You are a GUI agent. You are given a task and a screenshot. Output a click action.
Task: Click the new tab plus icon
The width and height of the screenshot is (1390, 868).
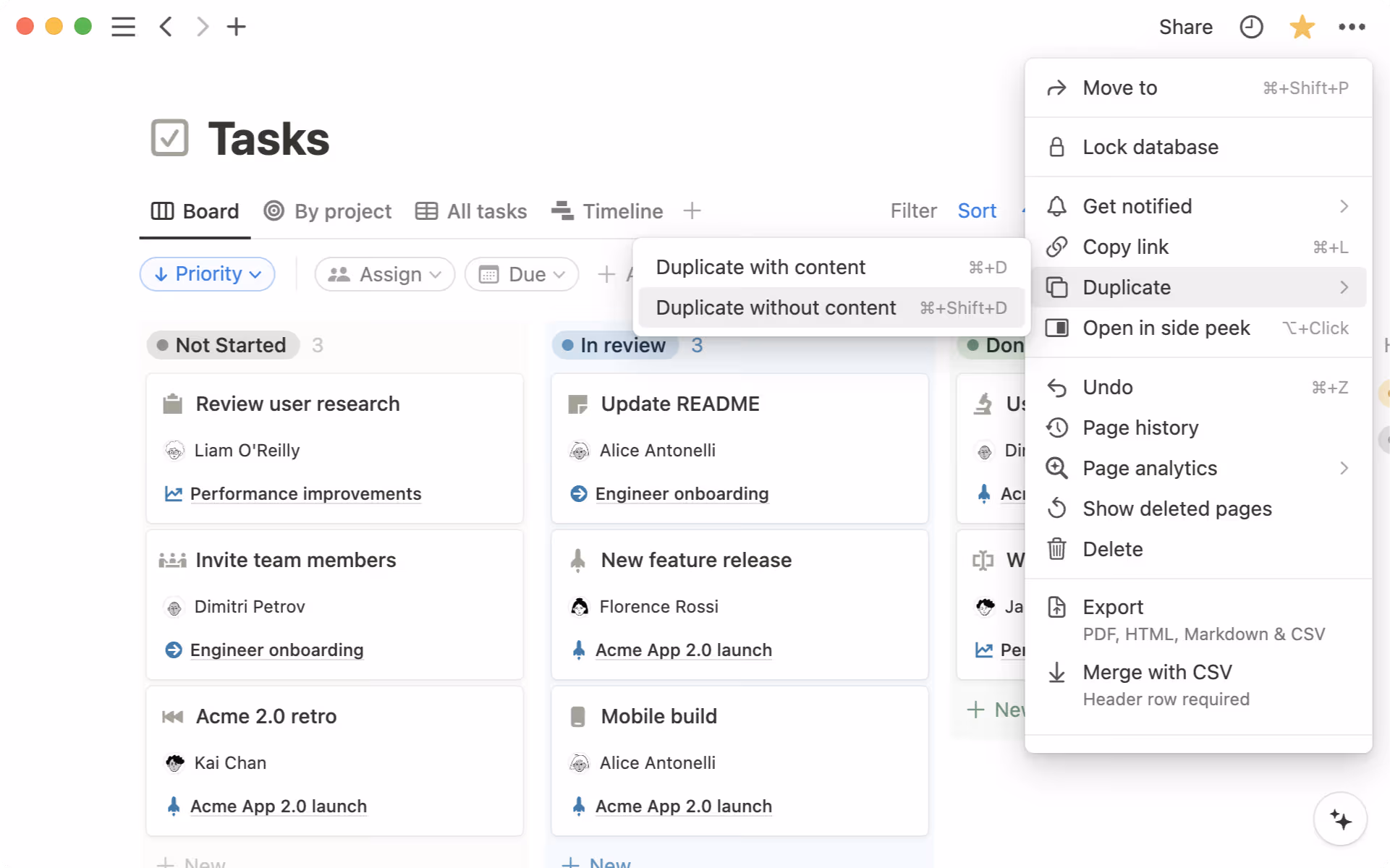(x=237, y=27)
